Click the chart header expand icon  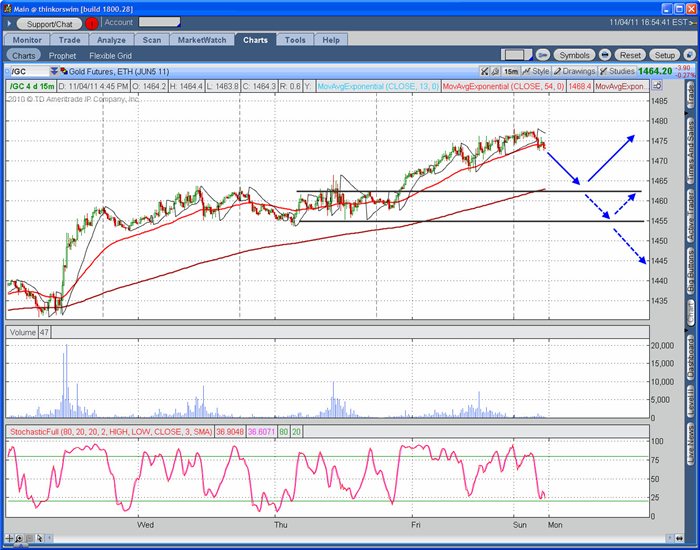pyautogui.click(x=657, y=86)
